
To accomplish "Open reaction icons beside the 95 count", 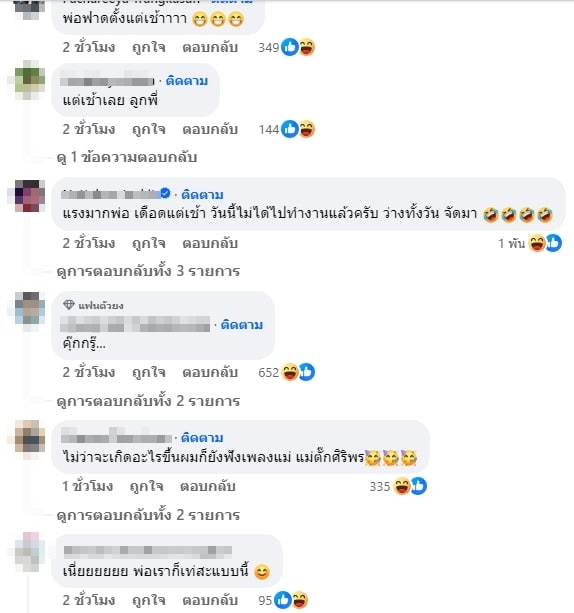I will [291, 600].
